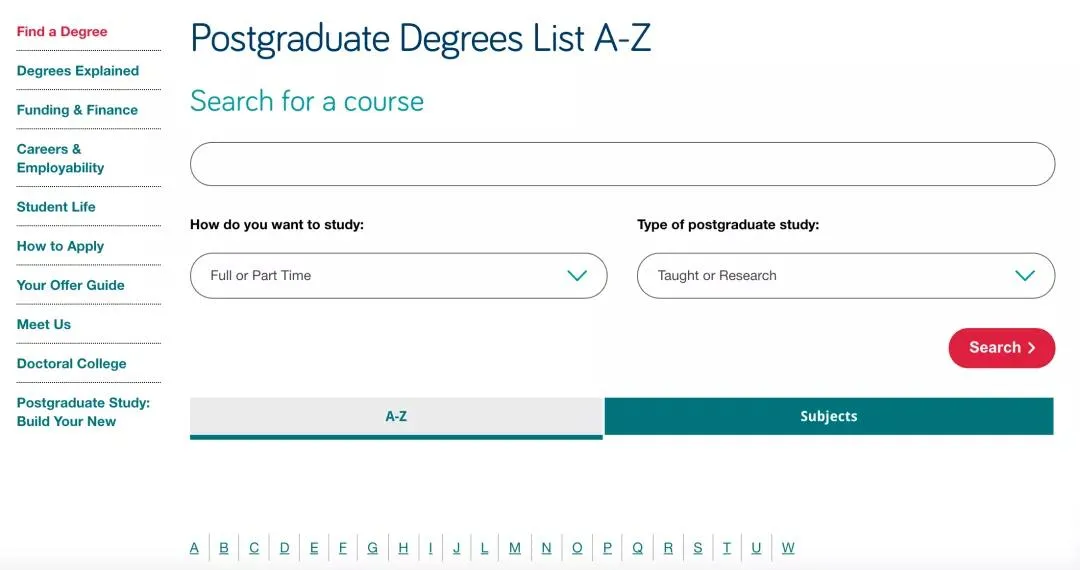Viewport: 1080px width, 570px height.
Task: Open Find a Degree in sidebar
Action: pos(62,32)
